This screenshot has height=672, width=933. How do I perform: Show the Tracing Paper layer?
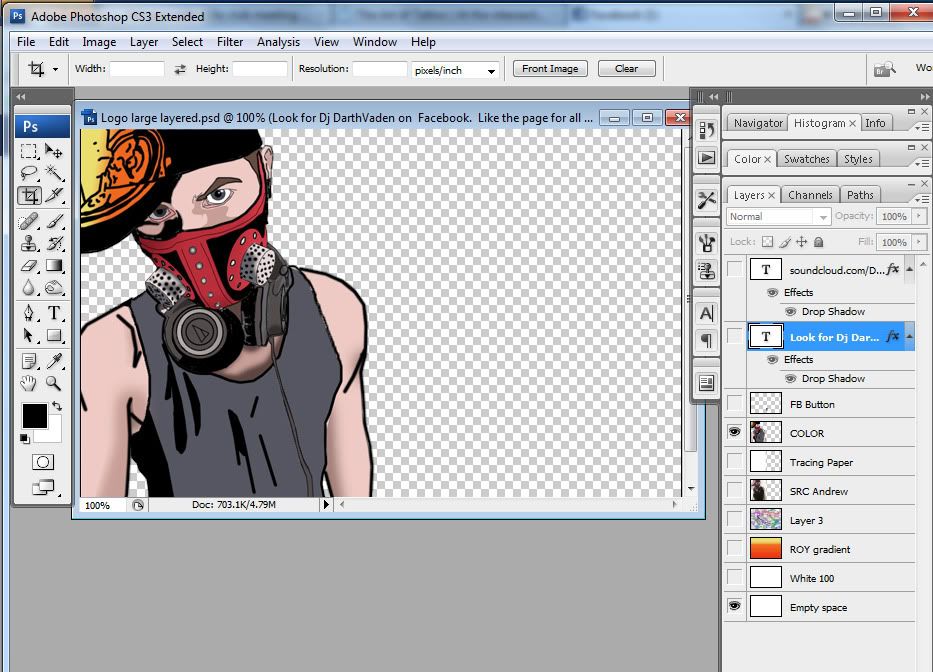coord(735,461)
